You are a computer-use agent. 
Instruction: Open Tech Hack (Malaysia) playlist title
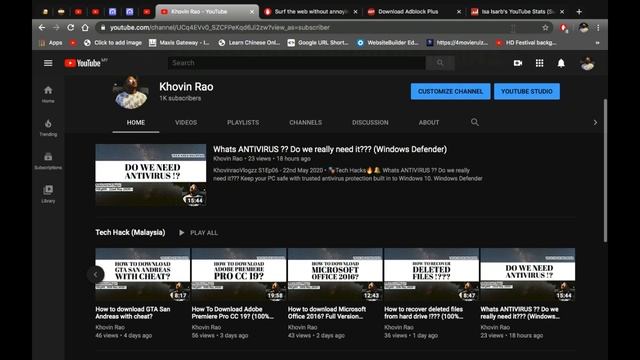click(x=130, y=232)
